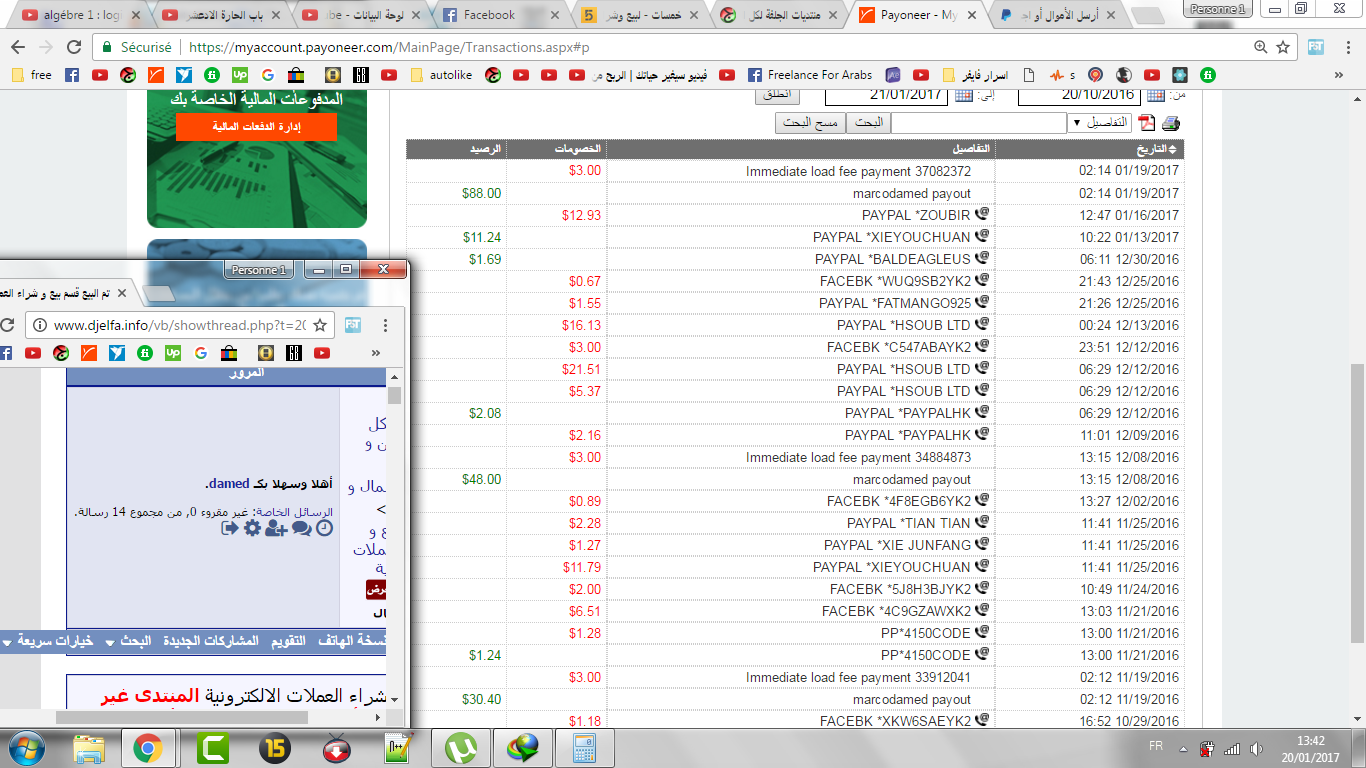Open the calendar icon beside 20/10/2016
The height and width of the screenshot is (768, 1366).
1156,94
